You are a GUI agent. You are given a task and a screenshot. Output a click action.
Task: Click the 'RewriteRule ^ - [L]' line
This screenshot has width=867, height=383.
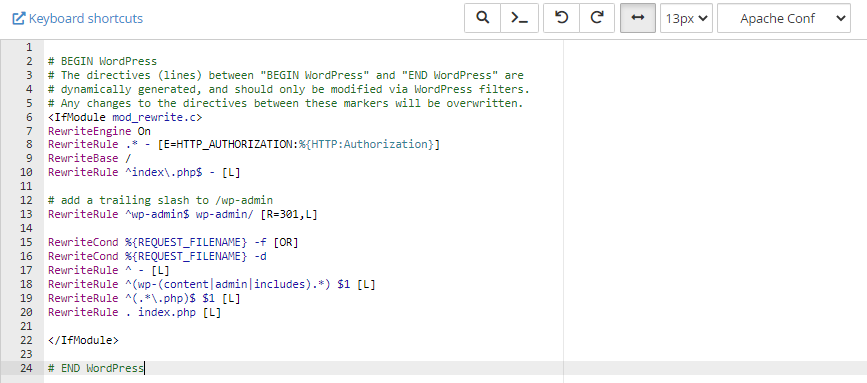point(108,270)
